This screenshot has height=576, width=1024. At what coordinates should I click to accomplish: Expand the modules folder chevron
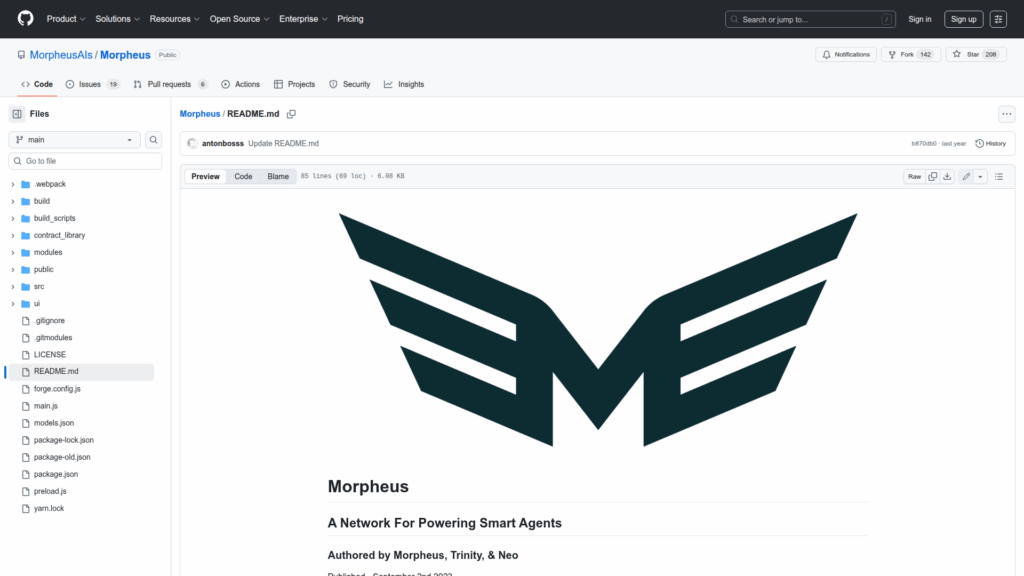(x=13, y=252)
